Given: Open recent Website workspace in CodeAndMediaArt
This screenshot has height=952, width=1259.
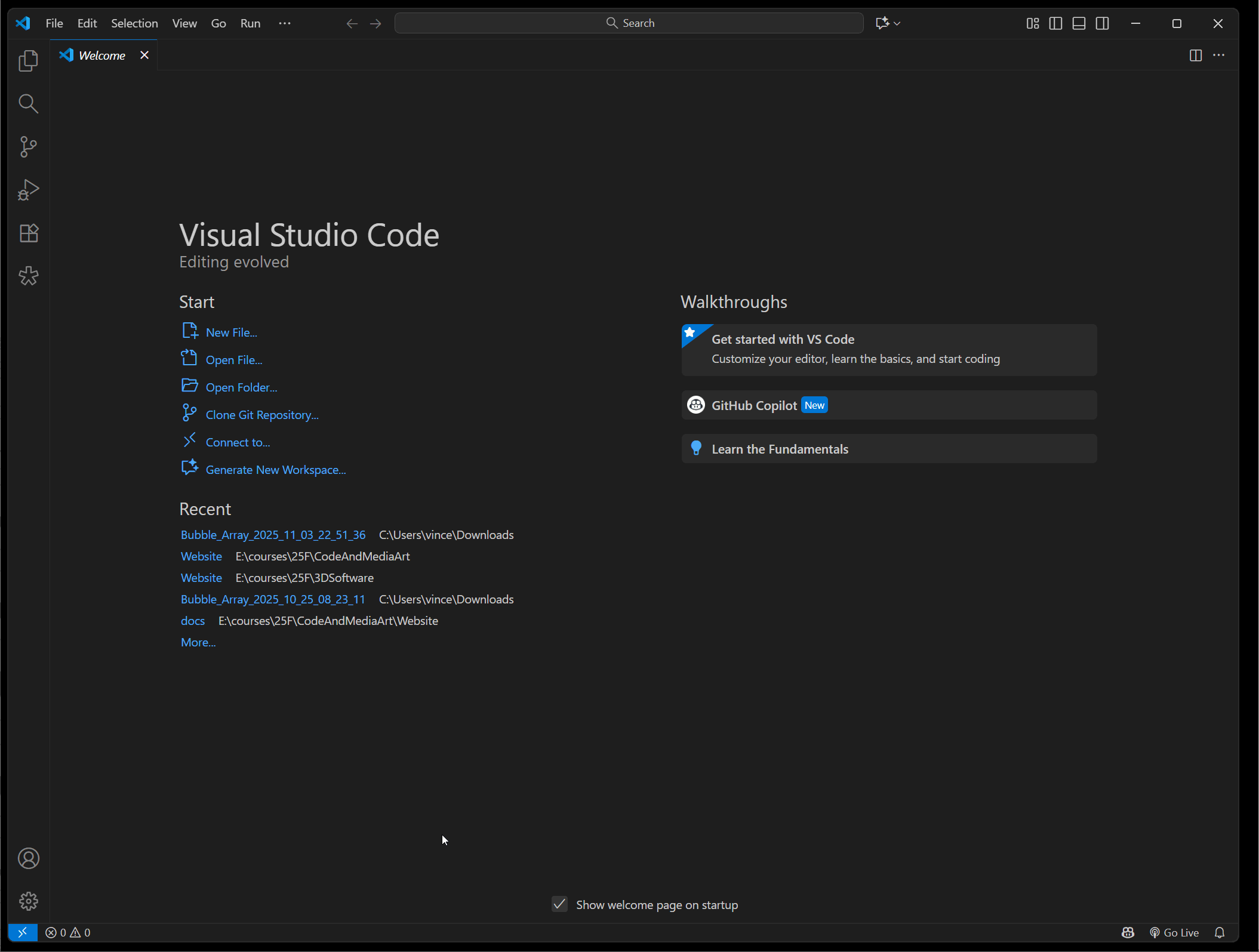Looking at the screenshot, I should [x=201, y=556].
